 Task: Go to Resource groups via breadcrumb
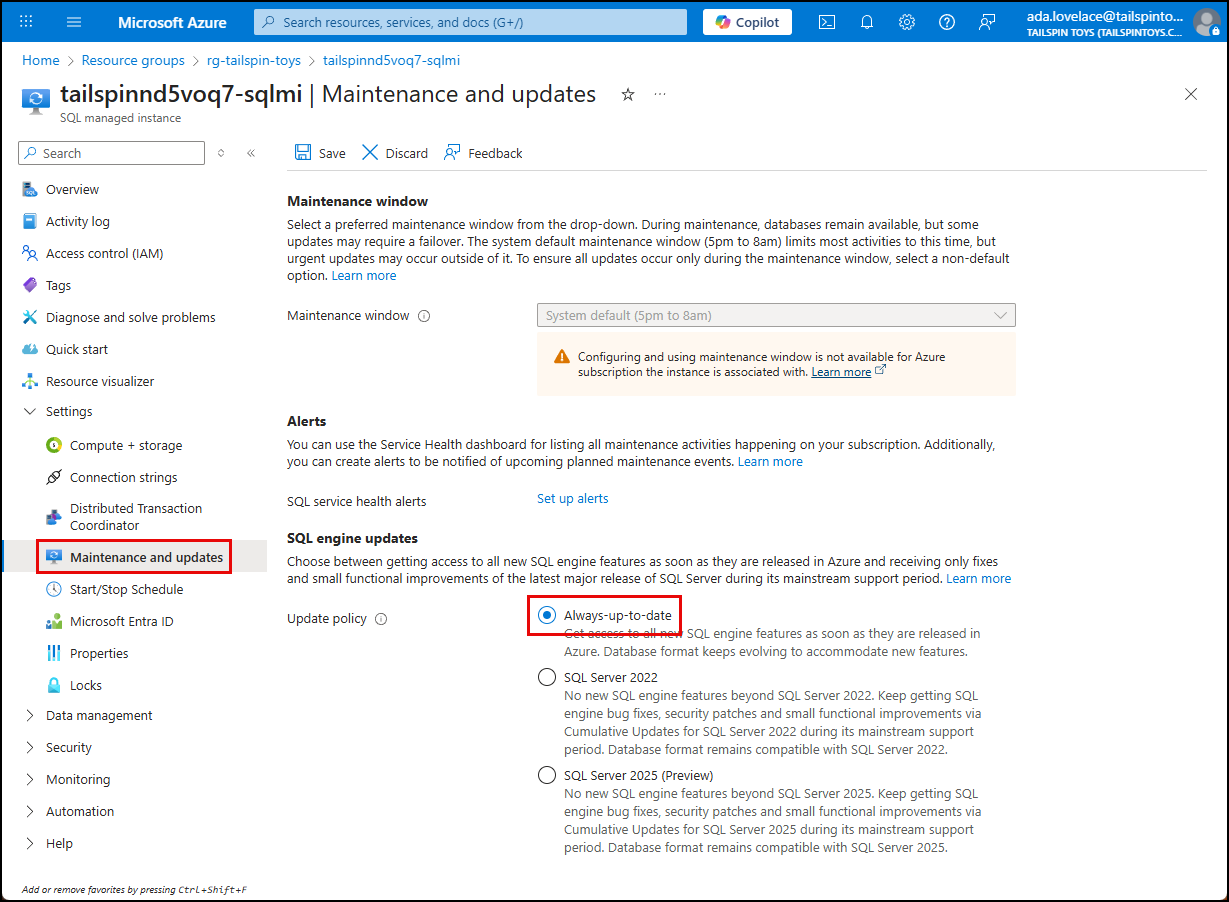tap(132, 60)
